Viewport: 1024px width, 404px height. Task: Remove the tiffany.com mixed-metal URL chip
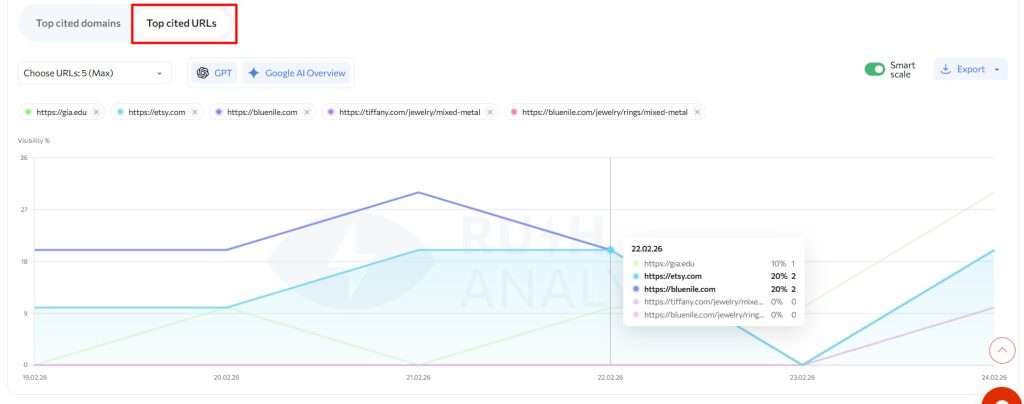click(x=490, y=113)
